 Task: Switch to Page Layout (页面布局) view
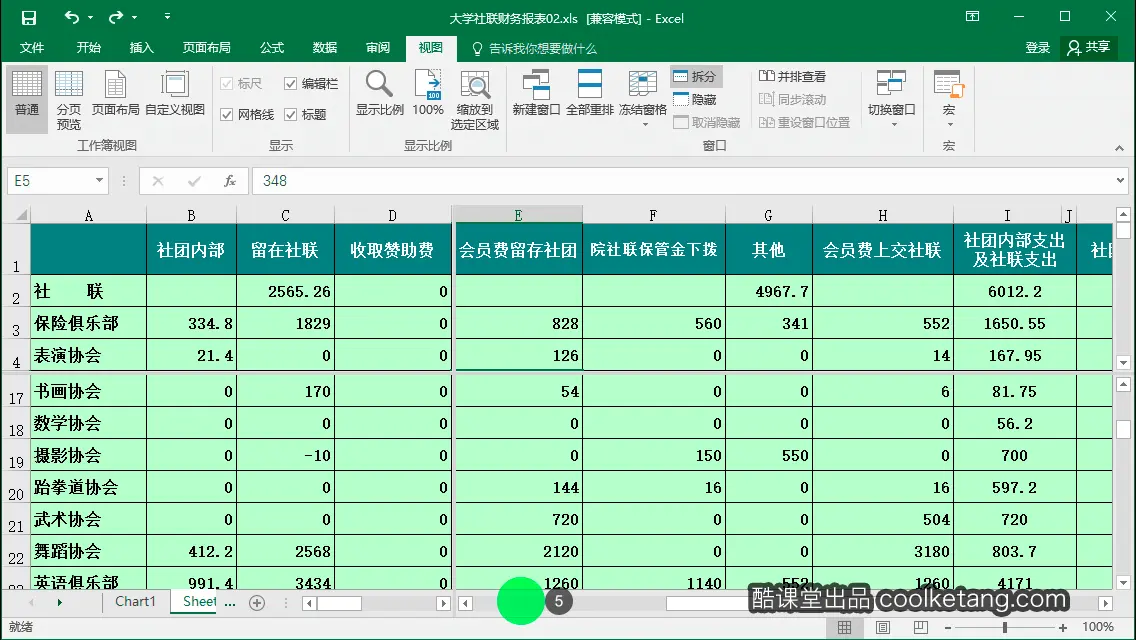tap(115, 93)
